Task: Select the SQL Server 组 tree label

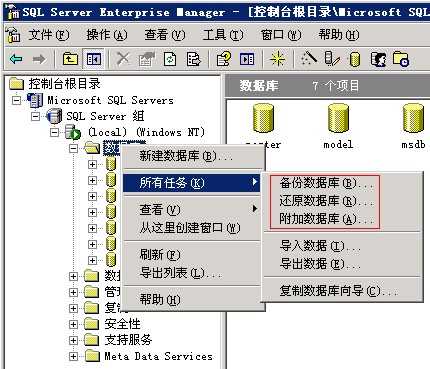Action: click(105, 116)
